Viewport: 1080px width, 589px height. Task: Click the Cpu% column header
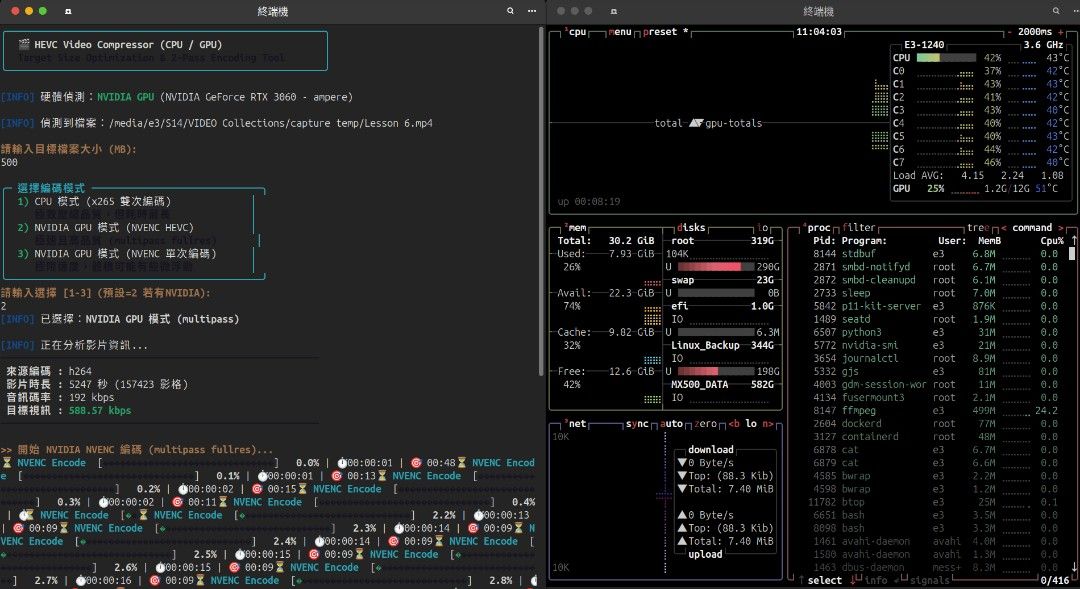point(1052,240)
